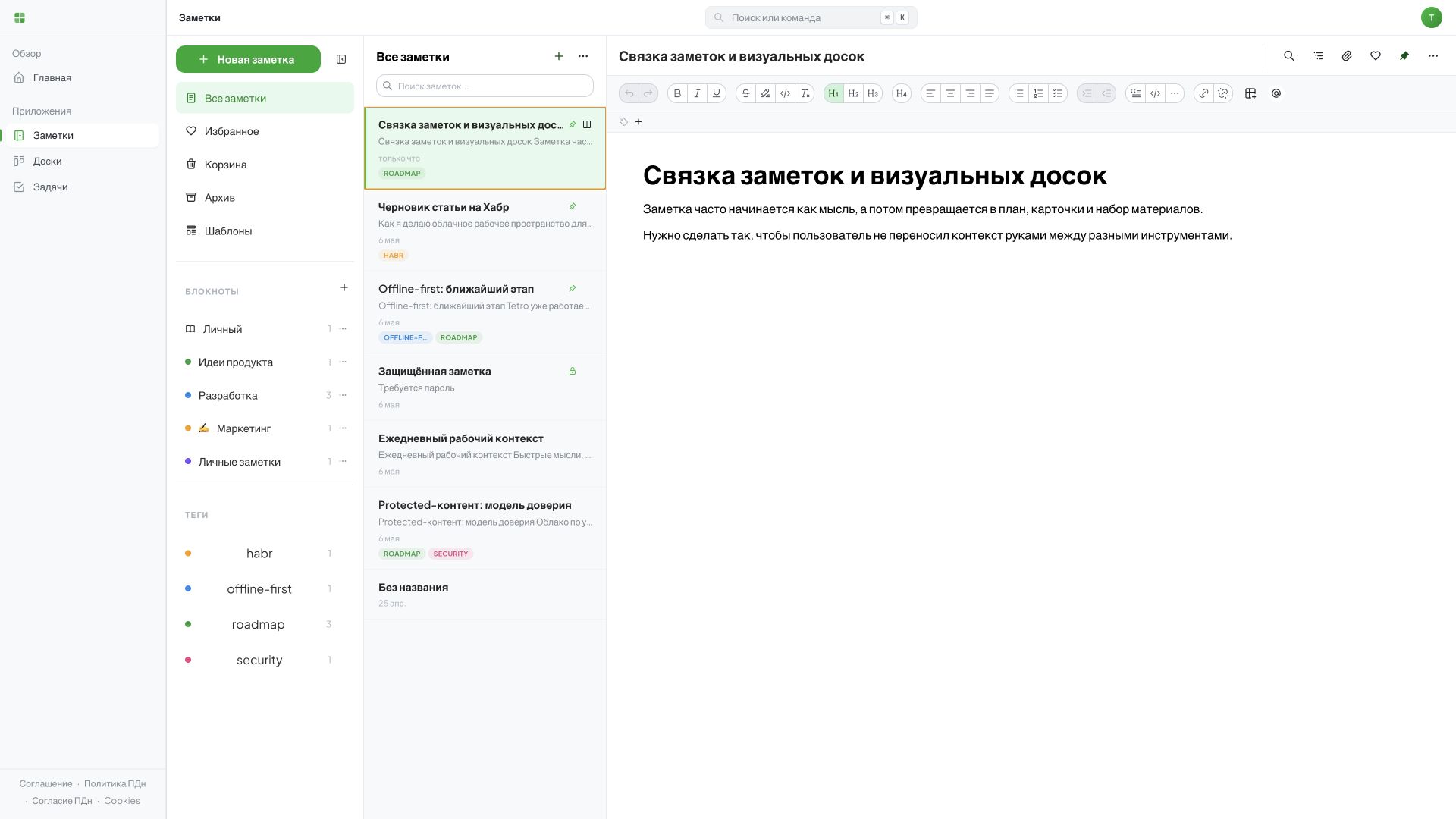Image resolution: width=1456 pixels, height=819 pixels.
Task: Toggle Heading 1 style
Action: [x=833, y=93]
